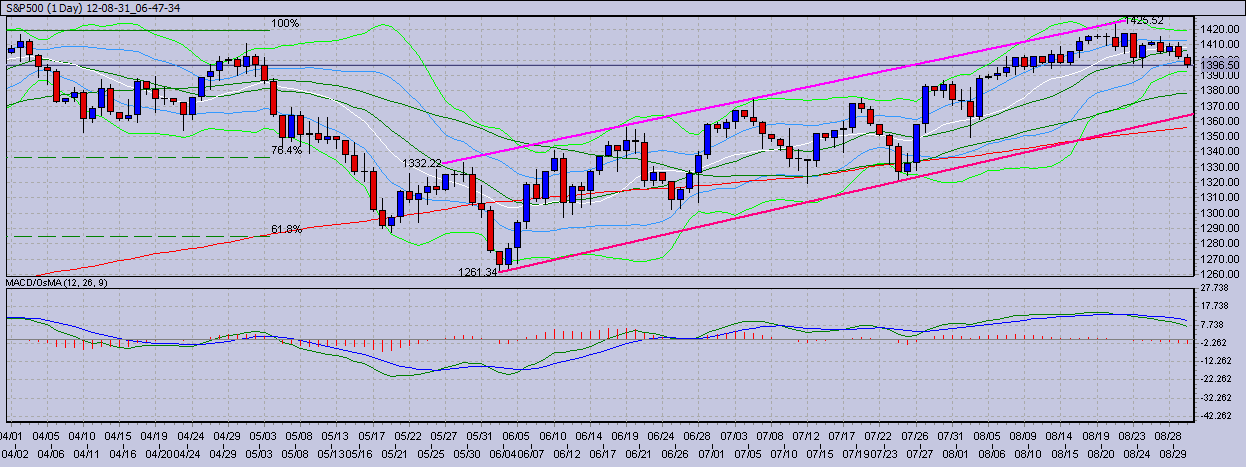This screenshot has height=467, width=1246.
Task: Click the 08/05 date label
Action: tap(986, 437)
